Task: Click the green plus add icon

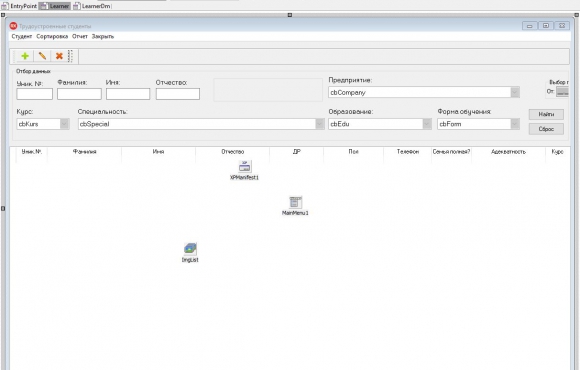Action: (x=25, y=56)
